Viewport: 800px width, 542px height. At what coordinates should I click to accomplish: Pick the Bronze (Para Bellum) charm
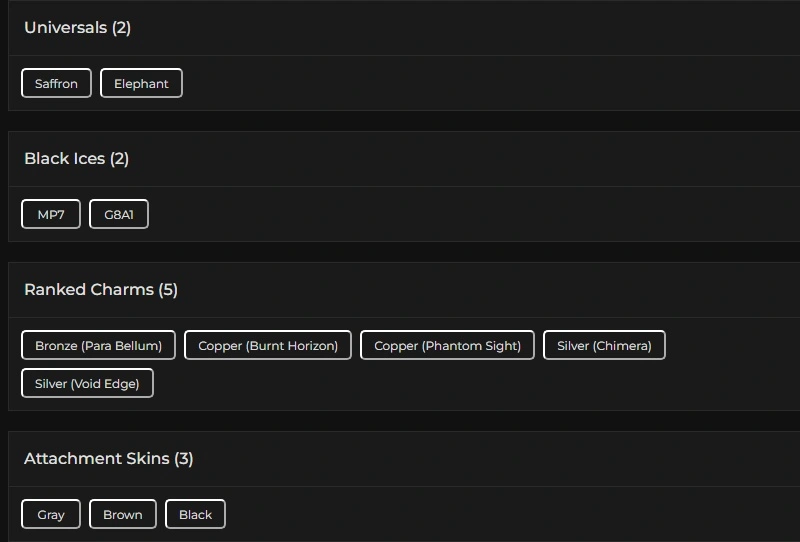98,345
